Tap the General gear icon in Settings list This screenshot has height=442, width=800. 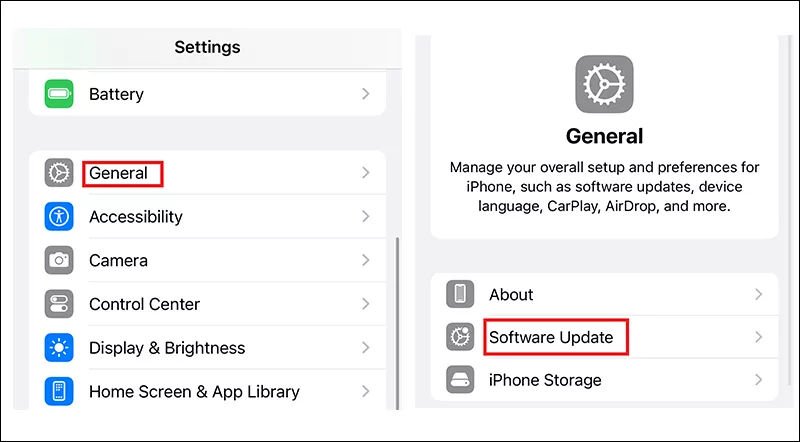pos(60,173)
